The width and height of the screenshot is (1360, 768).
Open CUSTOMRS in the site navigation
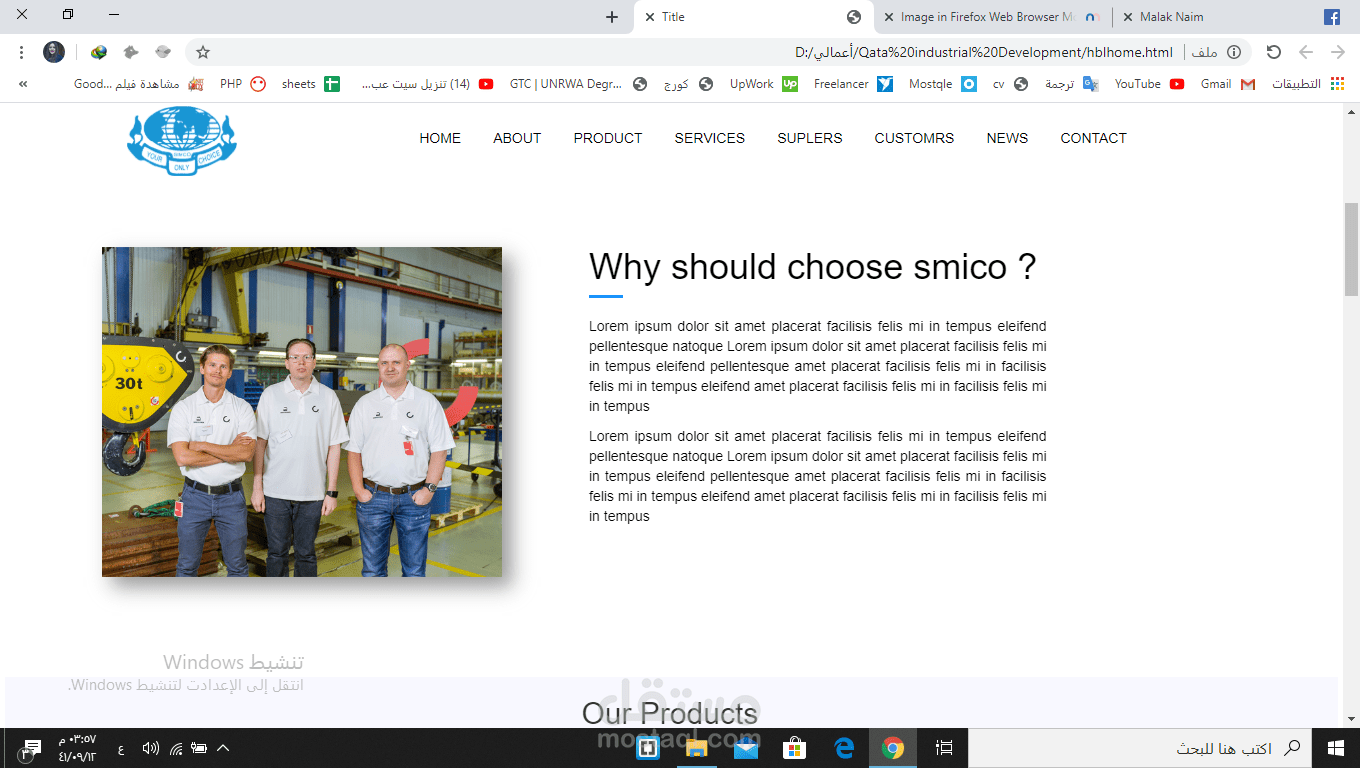point(914,138)
